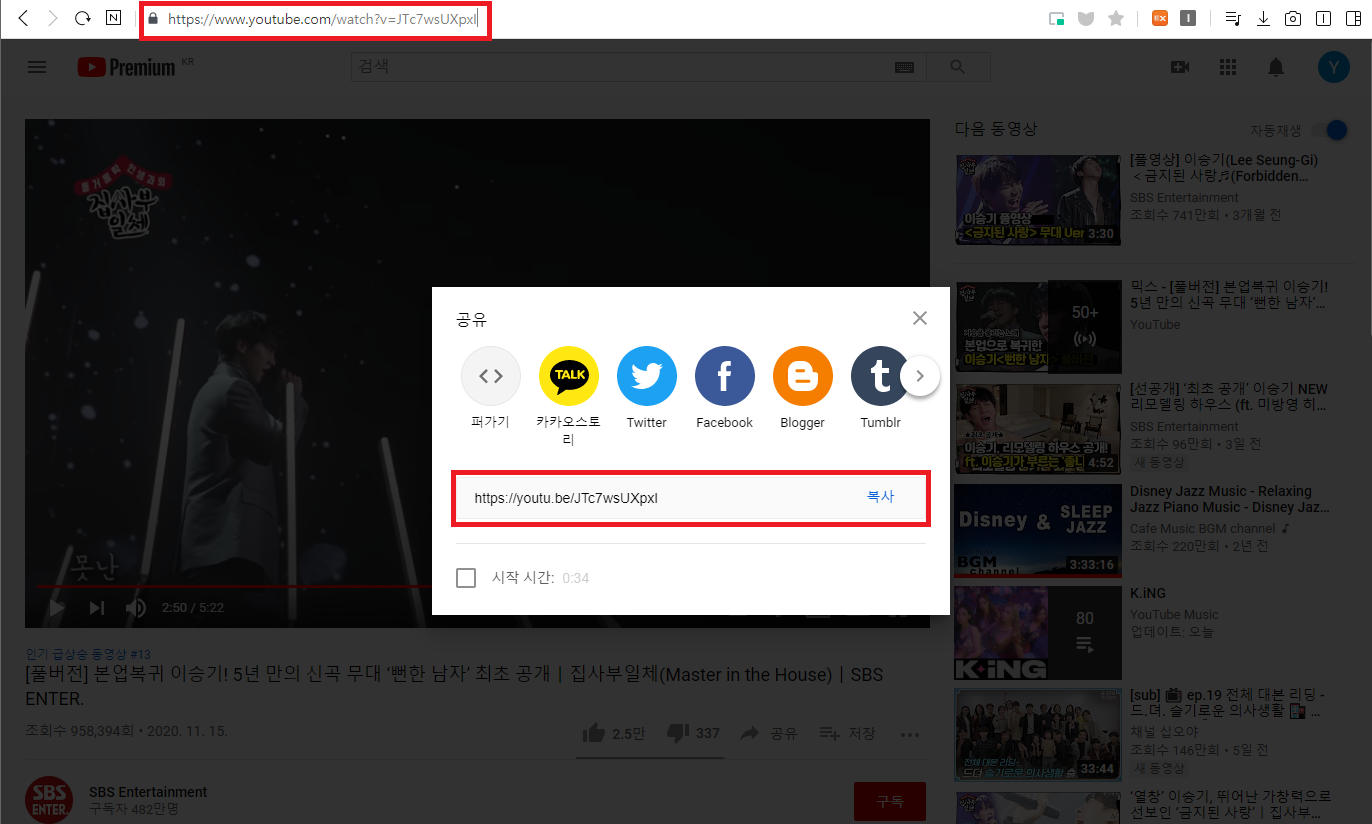Image resolution: width=1372 pixels, height=824 pixels.
Task: Click the picture-in-picture icon in the browser toolbar
Action: tap(1056, 18)
